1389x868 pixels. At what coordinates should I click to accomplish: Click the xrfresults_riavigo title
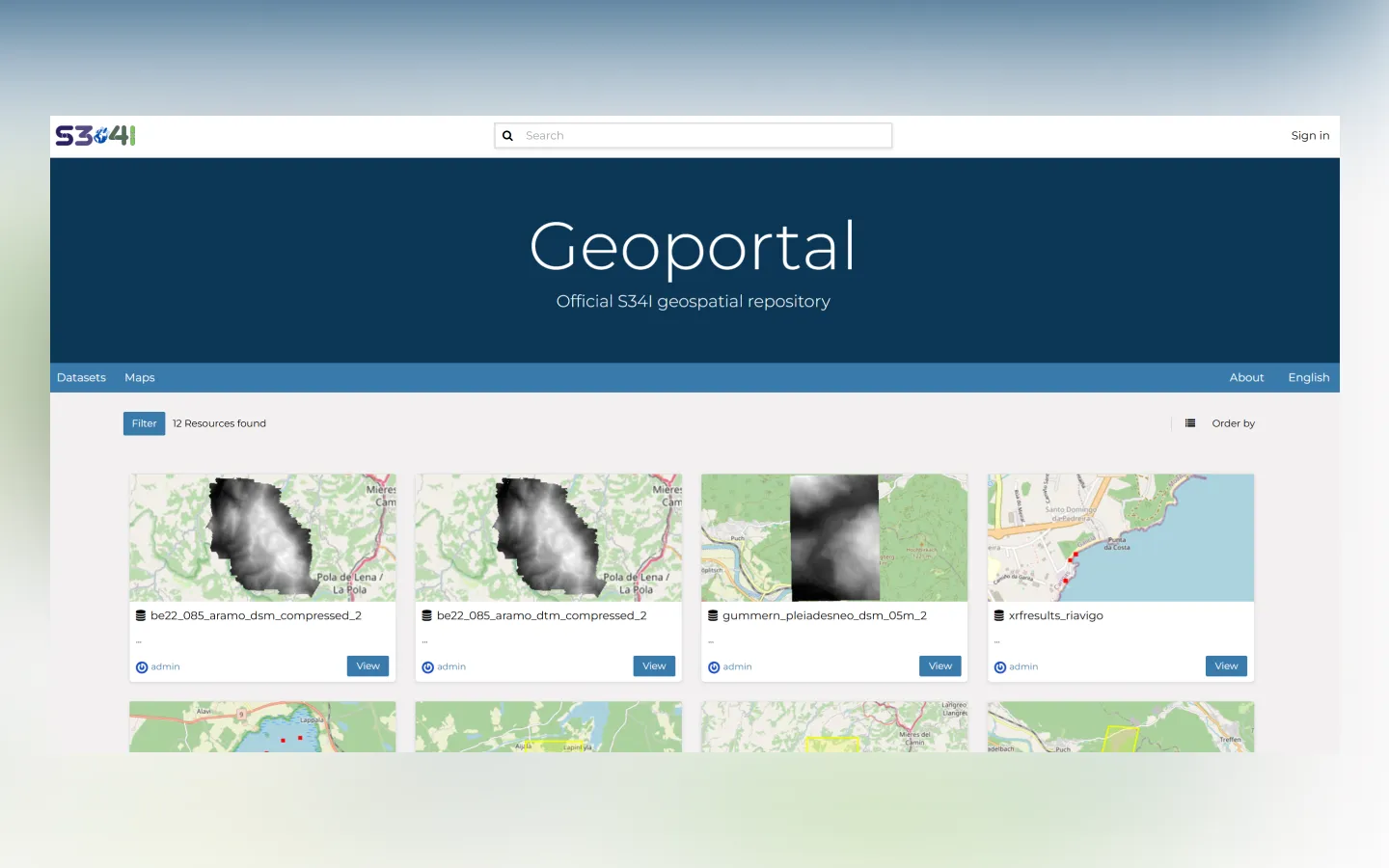[1056, 615]
